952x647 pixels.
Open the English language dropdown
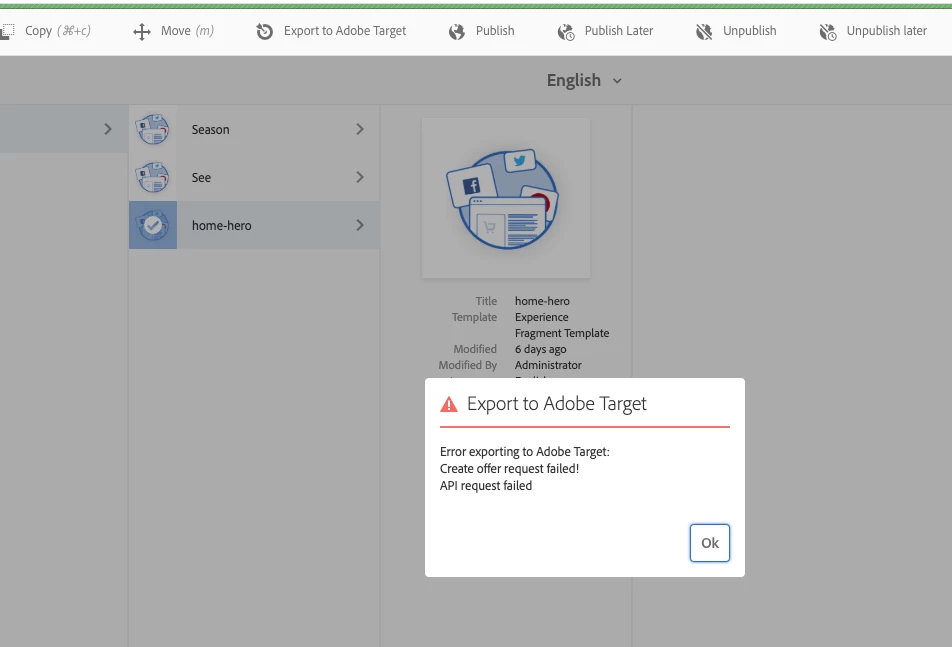pos(584,81)
